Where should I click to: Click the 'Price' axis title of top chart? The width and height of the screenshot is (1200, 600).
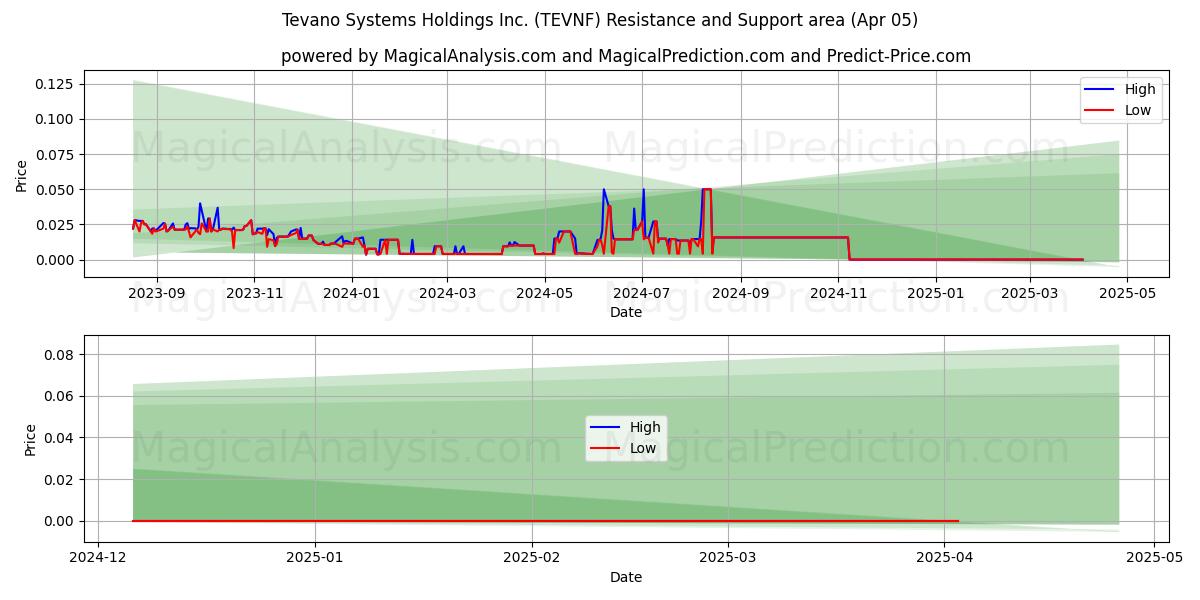22,174
